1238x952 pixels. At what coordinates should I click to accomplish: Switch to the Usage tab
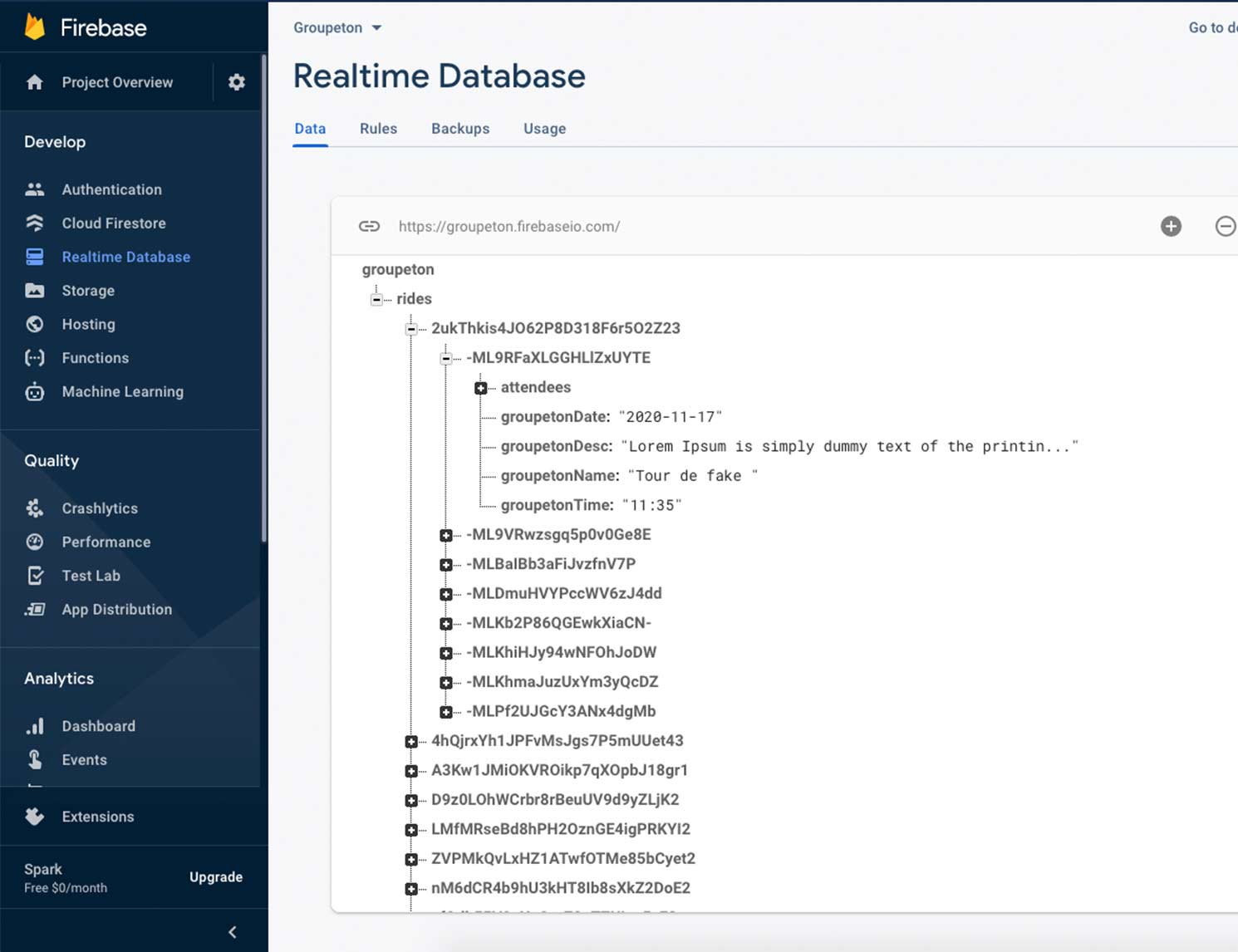pyautogui.click(x=544, y=129)
